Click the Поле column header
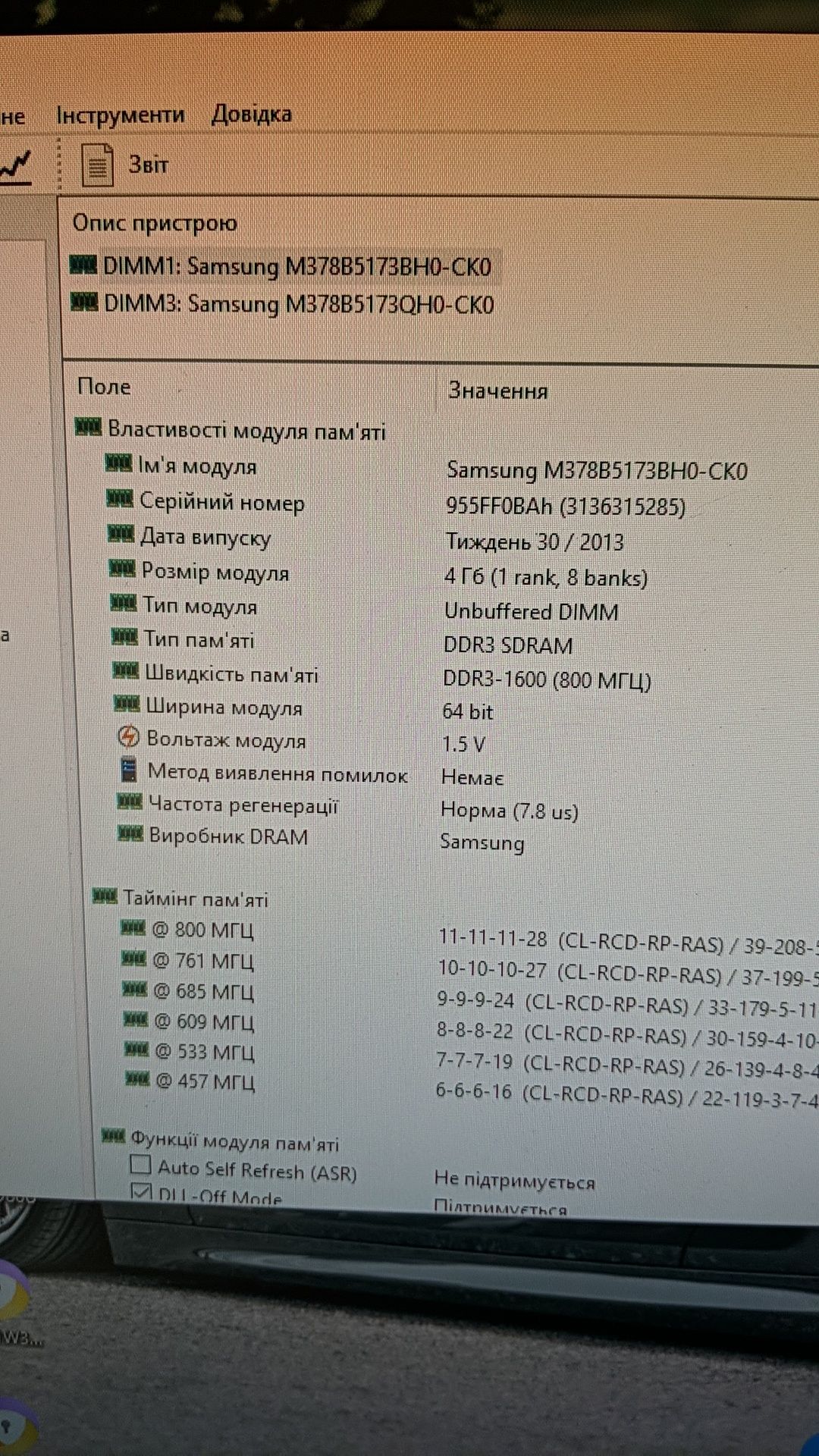The height and width of the screenshot is (1456, 819). click(x=104, y=387)
